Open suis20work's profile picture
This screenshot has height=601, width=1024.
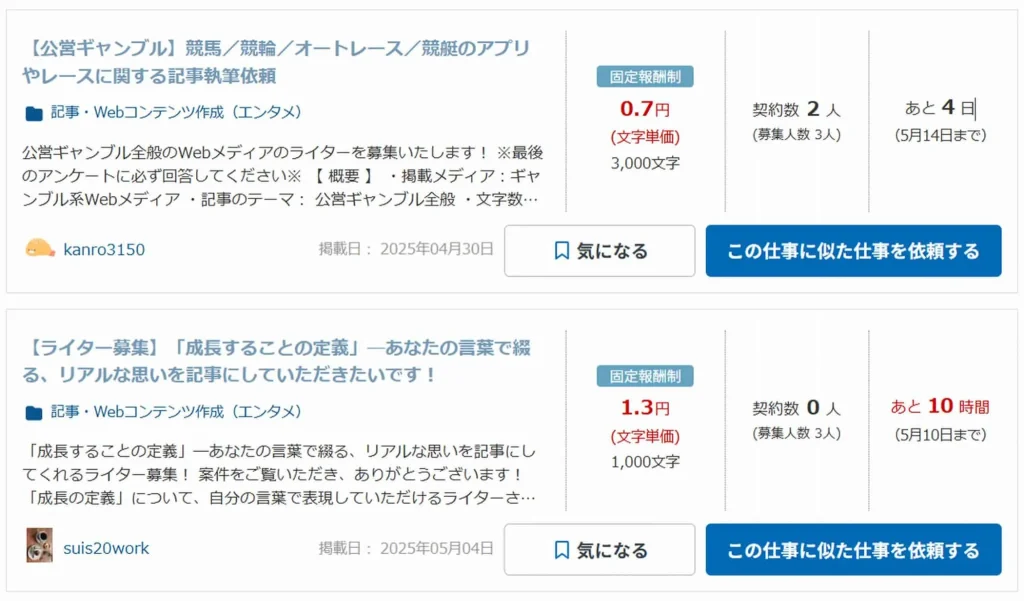39,545
